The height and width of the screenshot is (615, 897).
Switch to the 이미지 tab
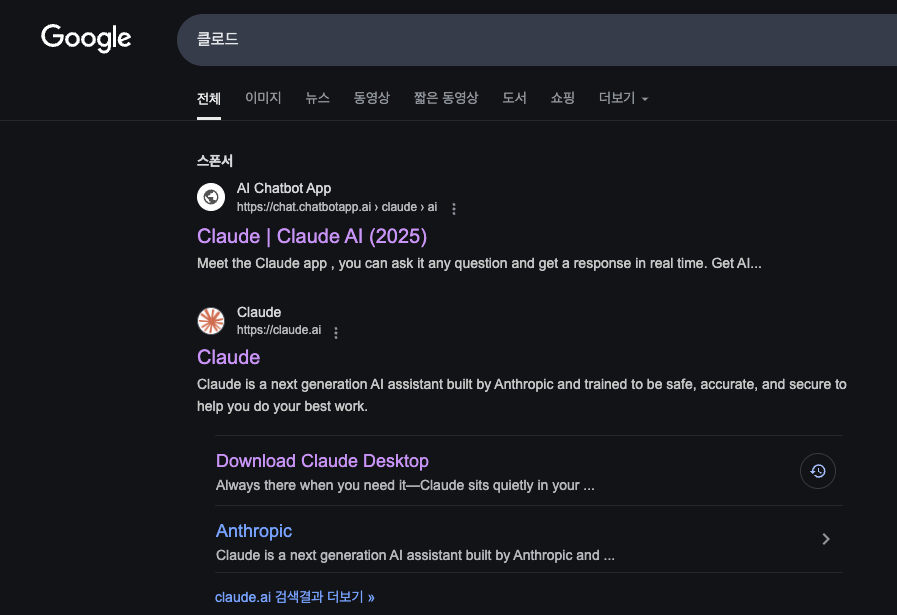[x=263, y=98]
